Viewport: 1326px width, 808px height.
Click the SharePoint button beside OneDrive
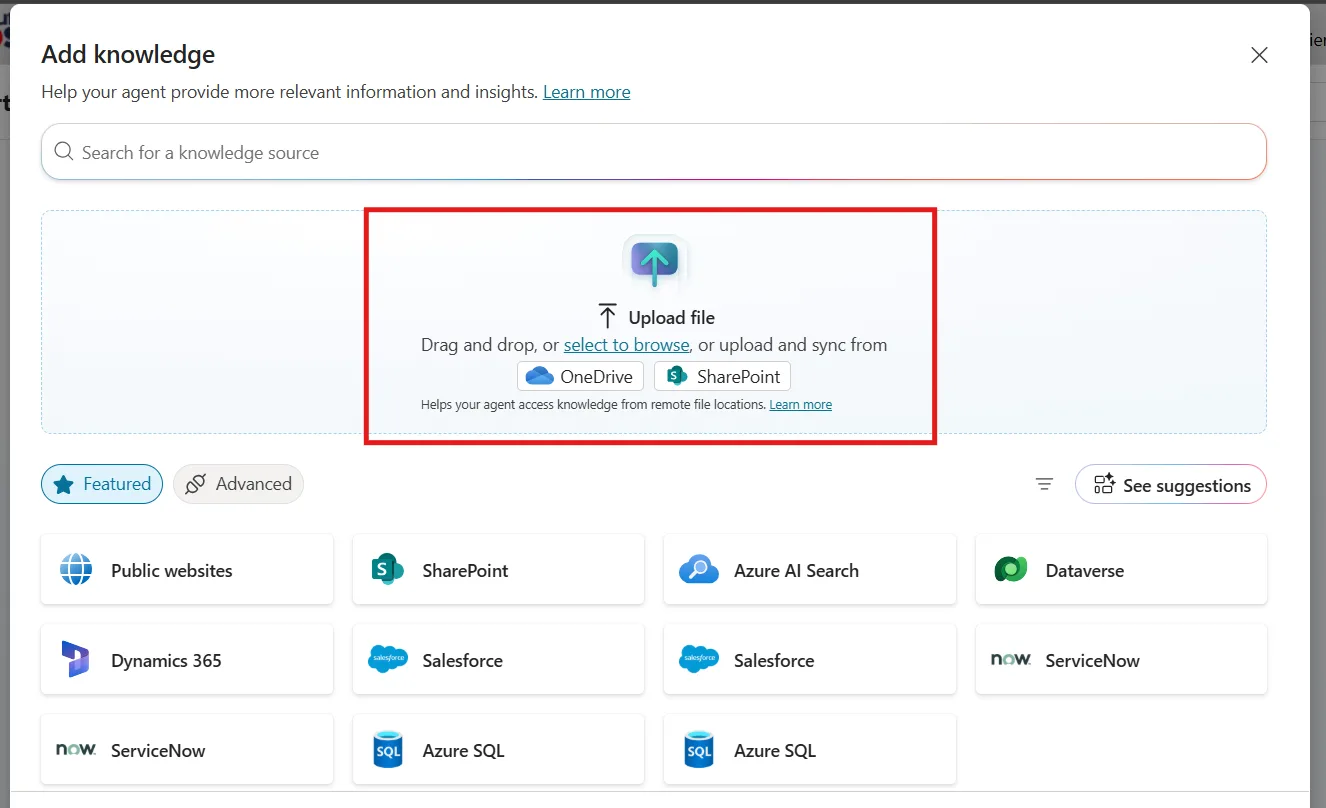tap(722, 376)
